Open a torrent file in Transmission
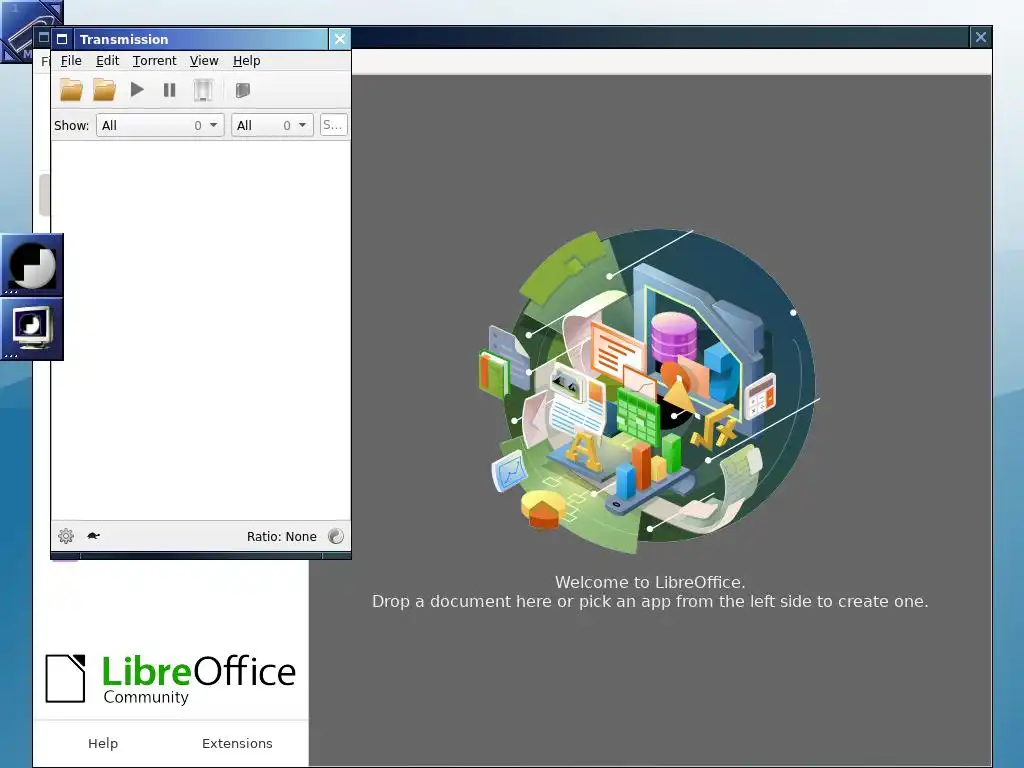The width and height of the screenshot is (1024, 768). [x=71, y=90]
